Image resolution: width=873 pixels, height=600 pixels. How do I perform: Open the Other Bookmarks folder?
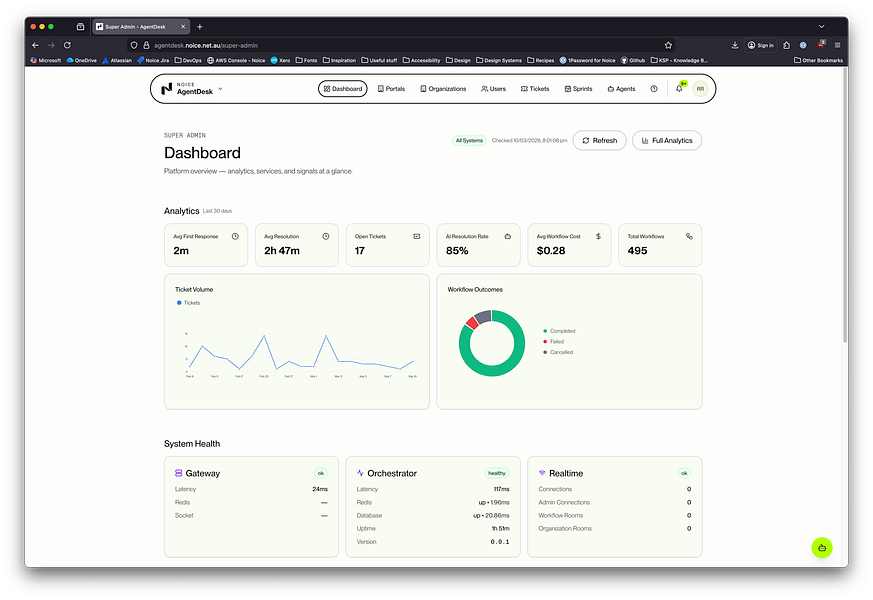818,60
